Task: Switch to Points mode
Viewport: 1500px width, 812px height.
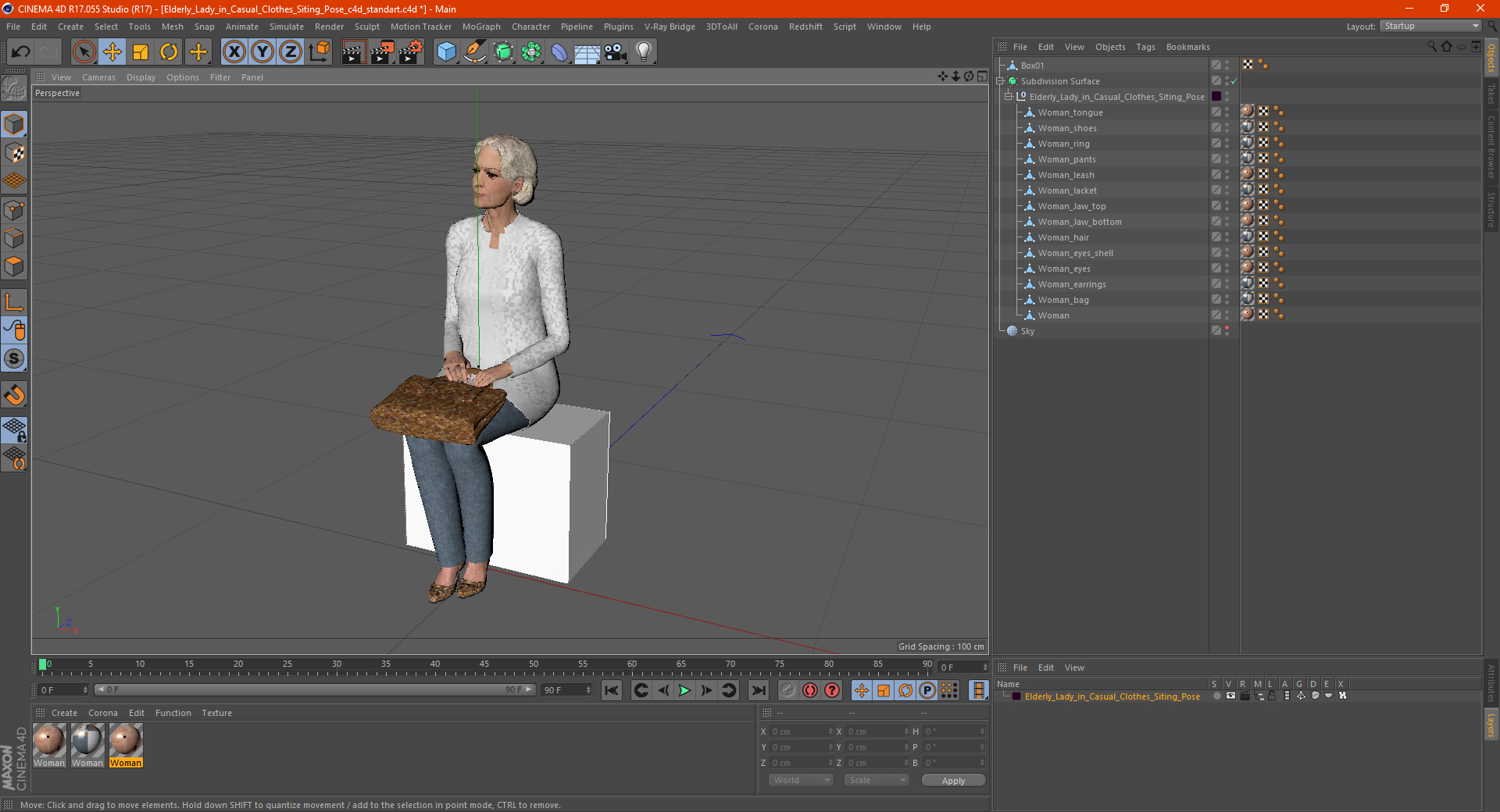Action: point(14,210)
